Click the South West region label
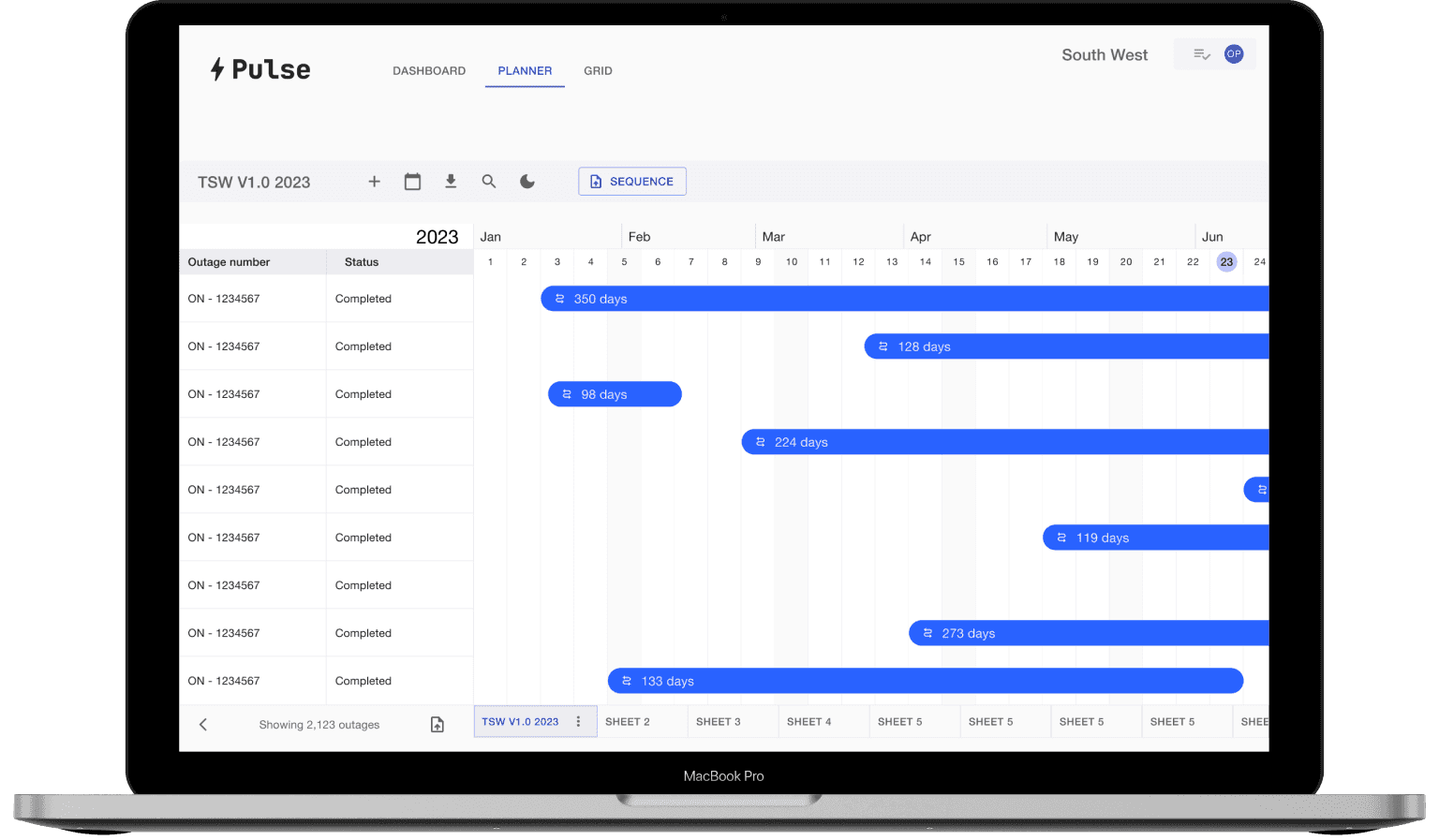 coord(1105,55)
